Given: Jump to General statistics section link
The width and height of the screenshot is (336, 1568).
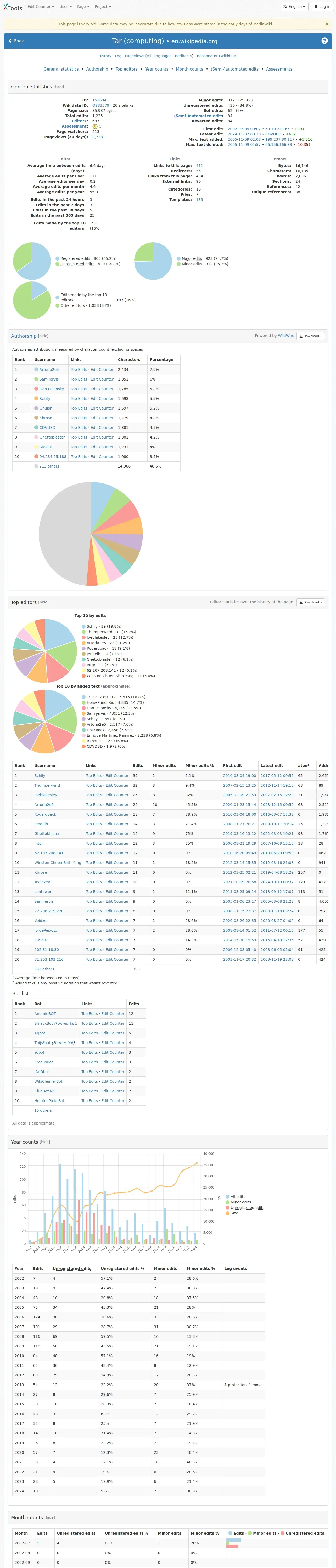Looking at the screenshot, I should (61, 70).
